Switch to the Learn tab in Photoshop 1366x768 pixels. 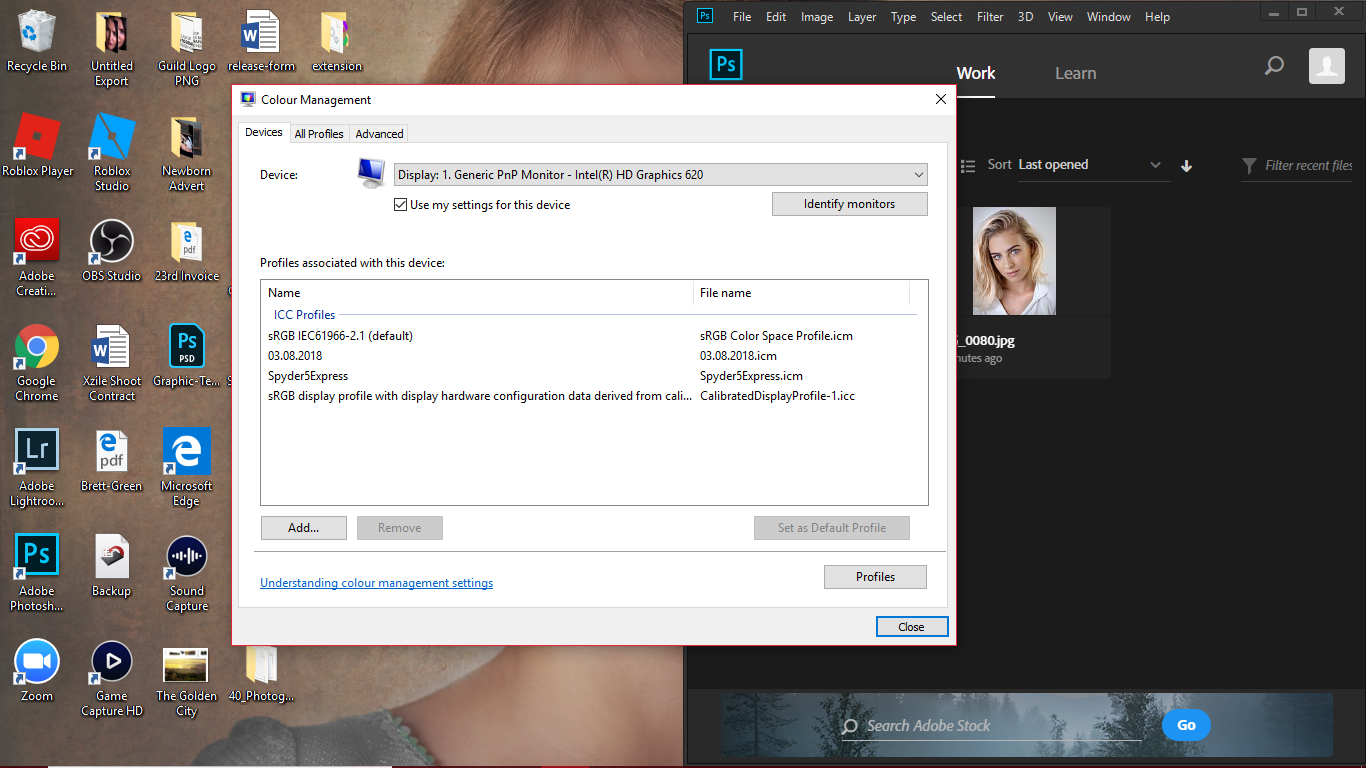pos(1075,73)
